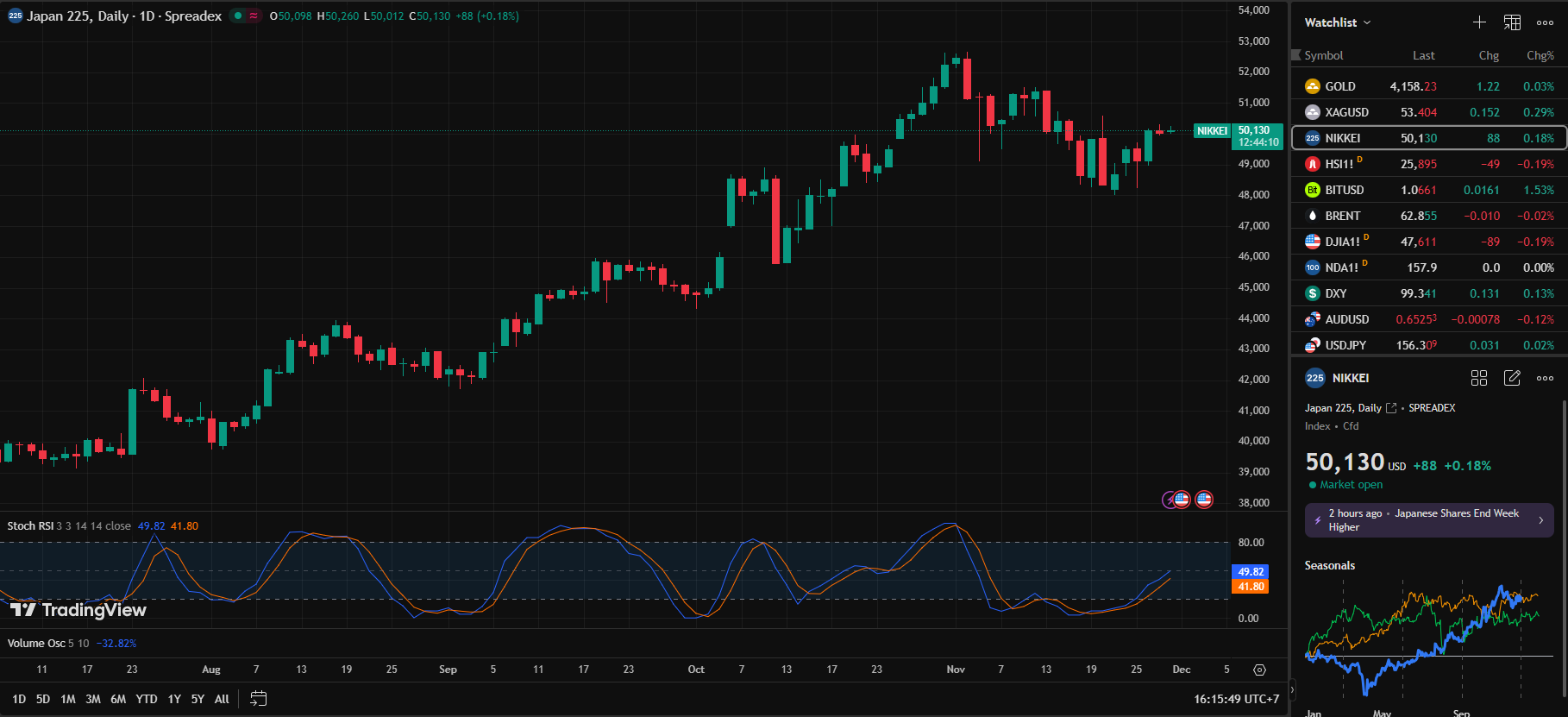Viewport: 1568px width, 717px height.
Task: Click the details panel vertical scrollbar
Action: pyautogui.click(x=1564, y=544)
